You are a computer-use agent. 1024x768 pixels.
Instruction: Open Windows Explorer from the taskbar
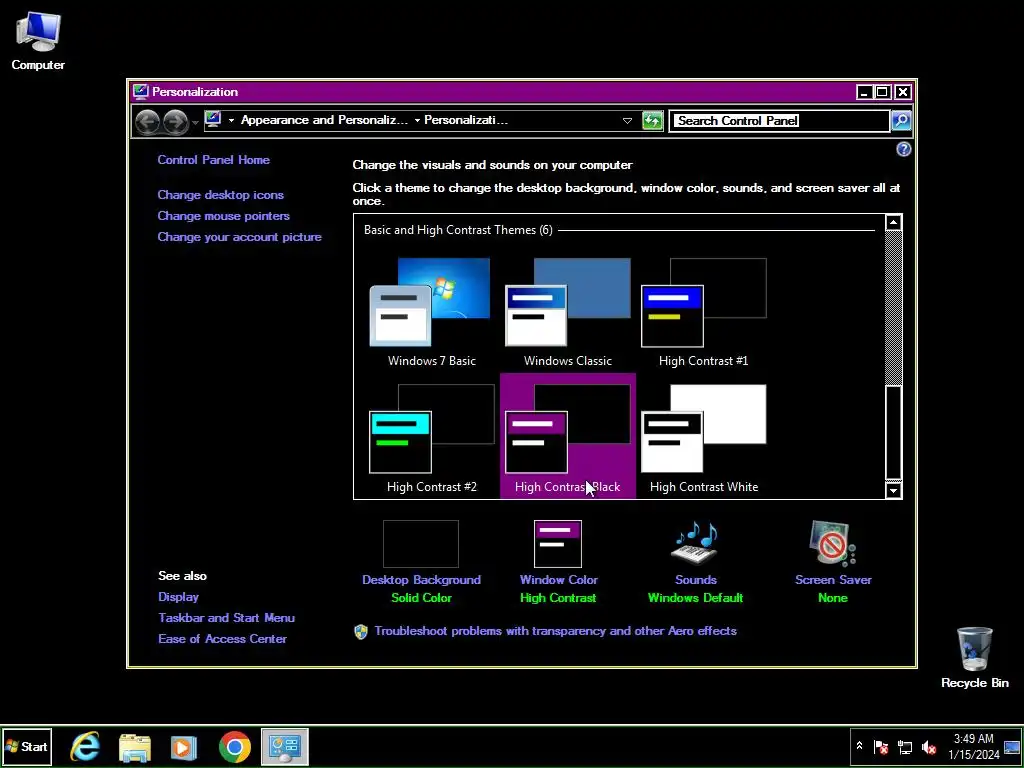pyautogui.click(x=135, y=747)
